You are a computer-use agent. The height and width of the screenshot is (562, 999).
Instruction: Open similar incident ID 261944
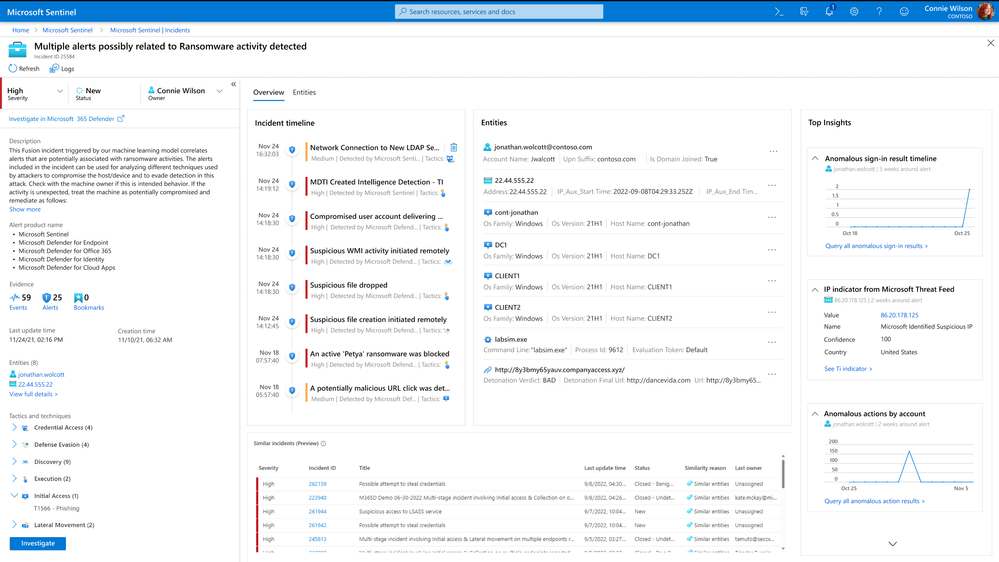(317, 511)
